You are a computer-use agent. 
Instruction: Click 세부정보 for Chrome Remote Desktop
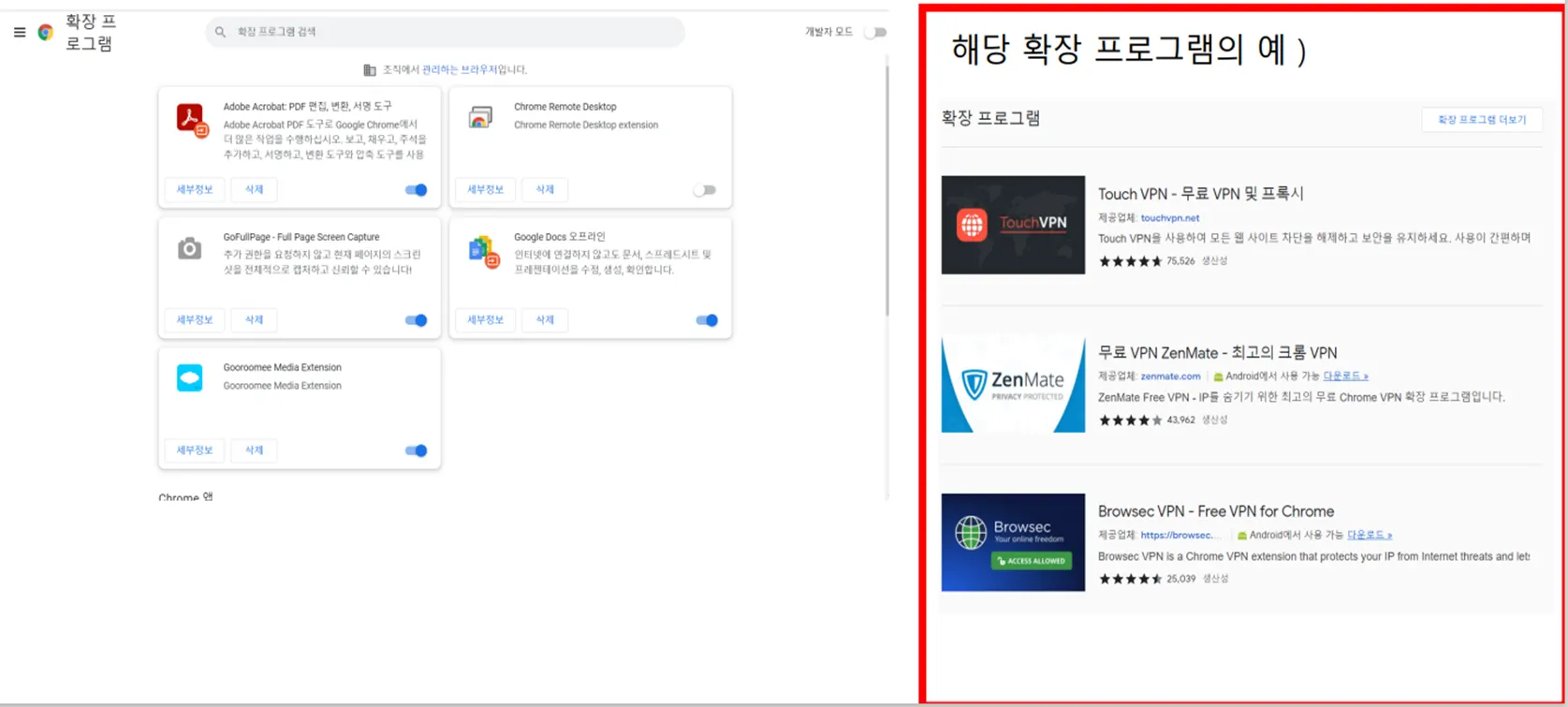pyautogui.click(x=485, y=189)
